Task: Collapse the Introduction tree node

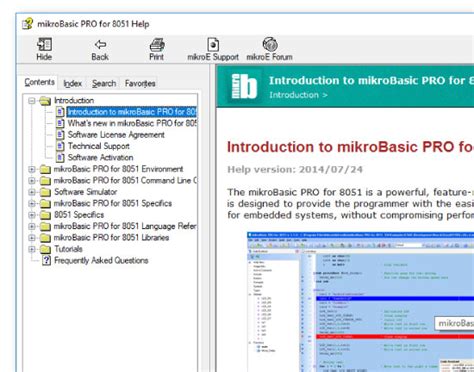Action: pyautogui.click(x=32, y=100)
